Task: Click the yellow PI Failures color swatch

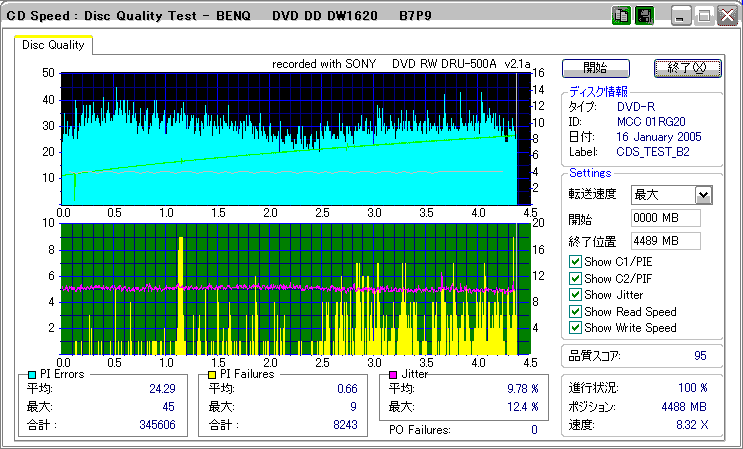Action: tap(211, 374)
